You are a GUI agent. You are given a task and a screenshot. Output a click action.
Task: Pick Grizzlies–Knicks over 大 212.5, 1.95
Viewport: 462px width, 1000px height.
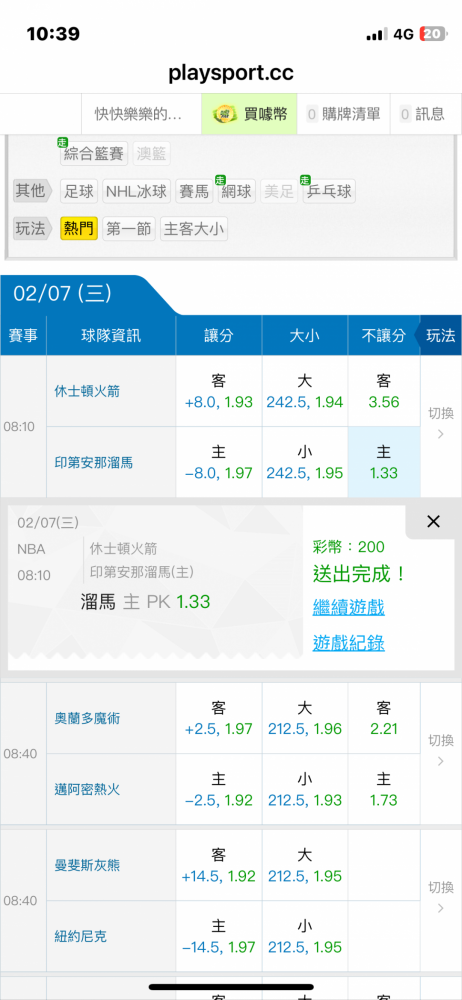pos(305,865)
